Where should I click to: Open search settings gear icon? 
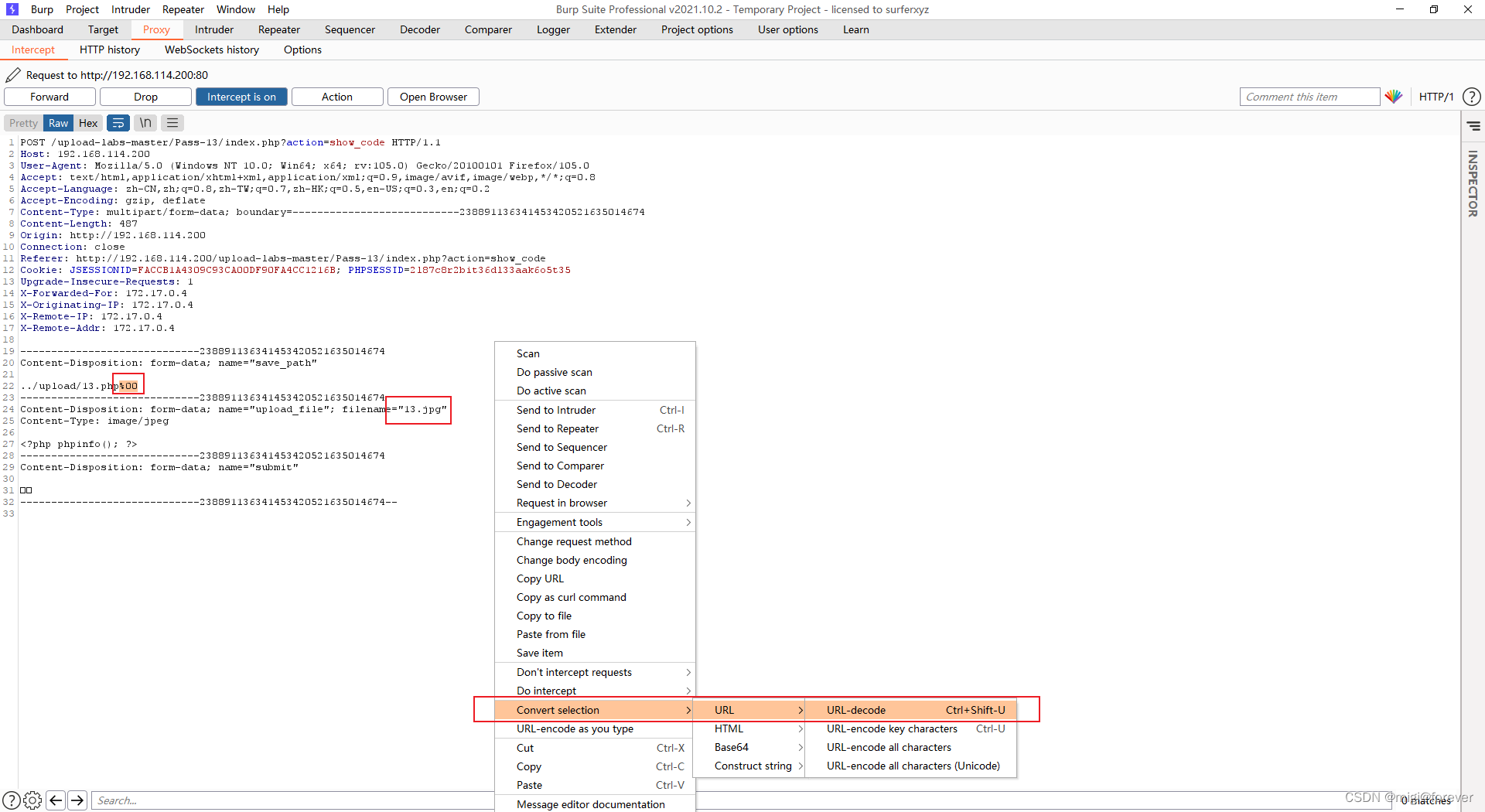click(x=32, y=800)
